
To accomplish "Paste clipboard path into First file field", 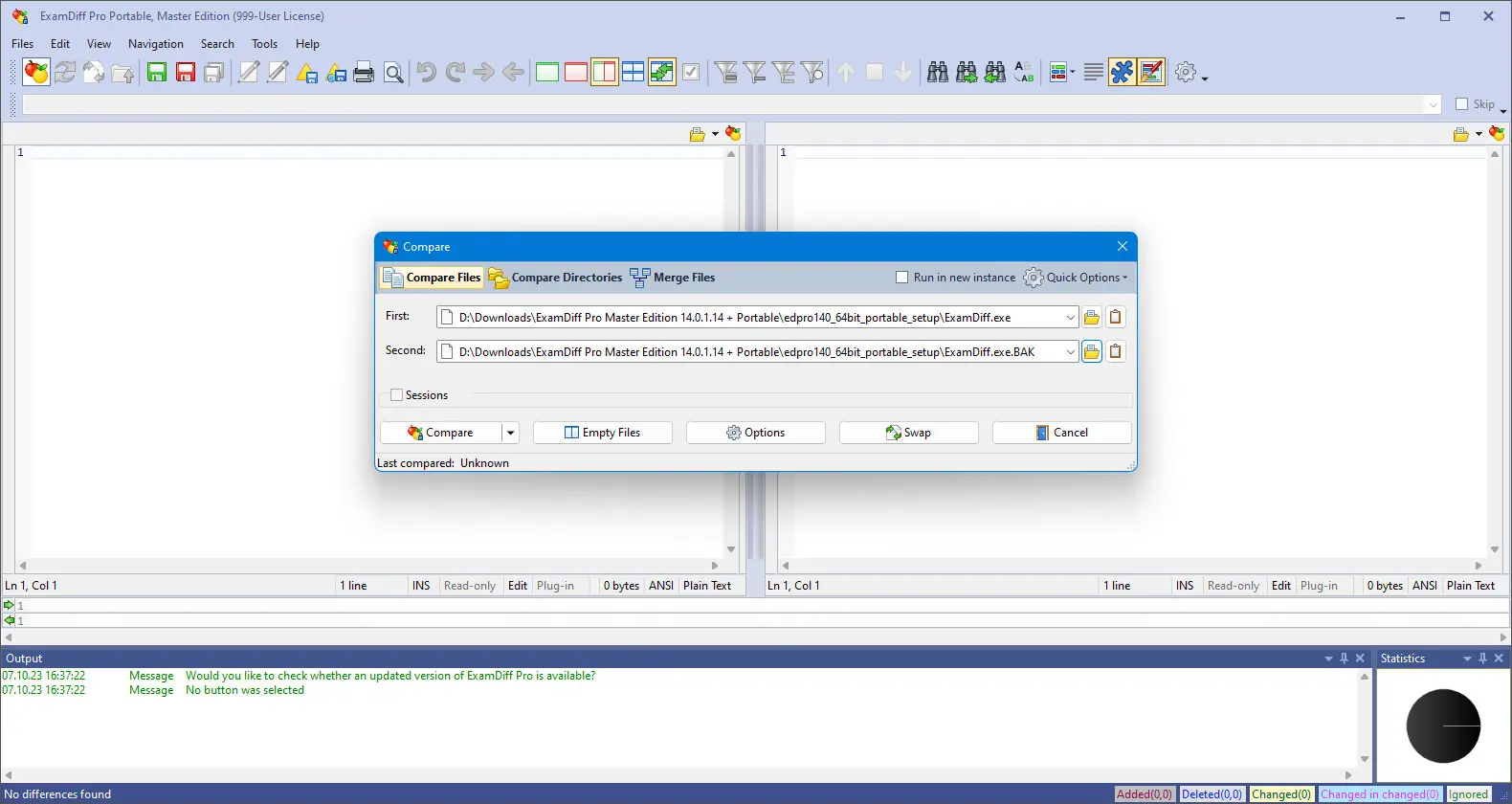I will (x=1116, y=318).
